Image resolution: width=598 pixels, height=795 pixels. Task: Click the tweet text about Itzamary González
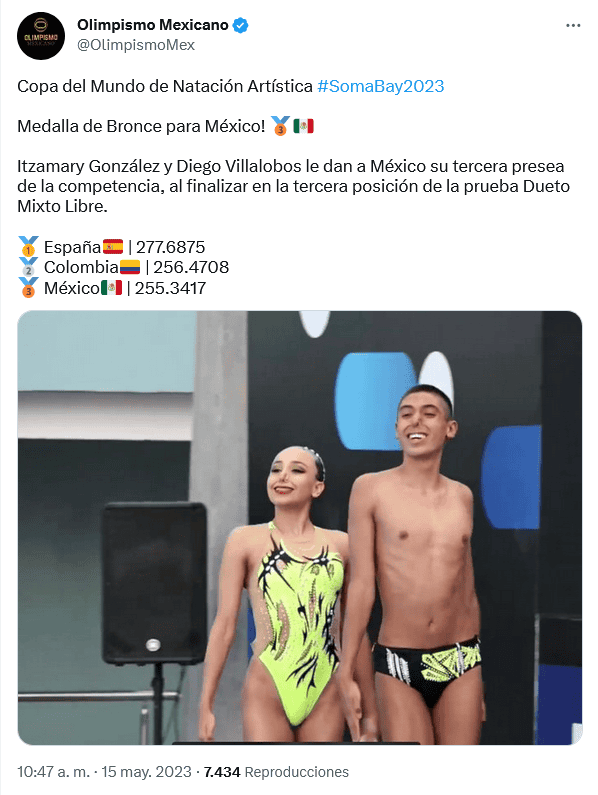293,186
